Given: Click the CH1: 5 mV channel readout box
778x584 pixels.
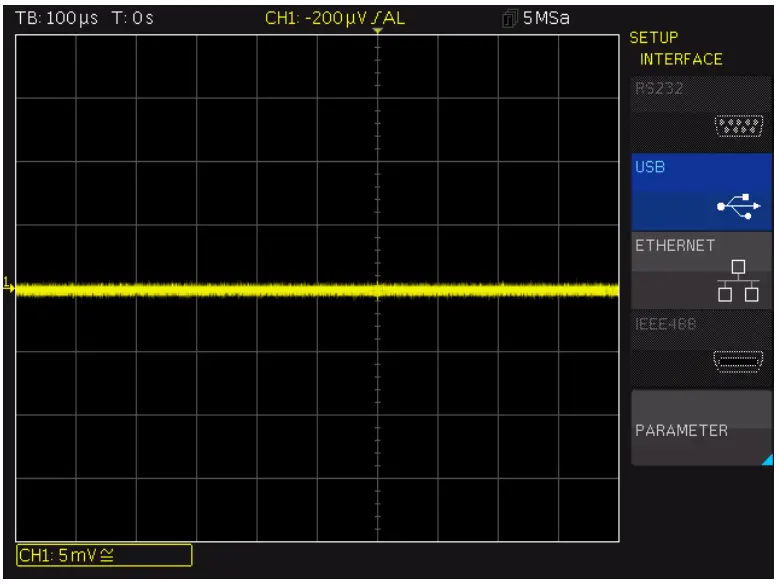Looking at the screenshot, I should tap(104, 555).
